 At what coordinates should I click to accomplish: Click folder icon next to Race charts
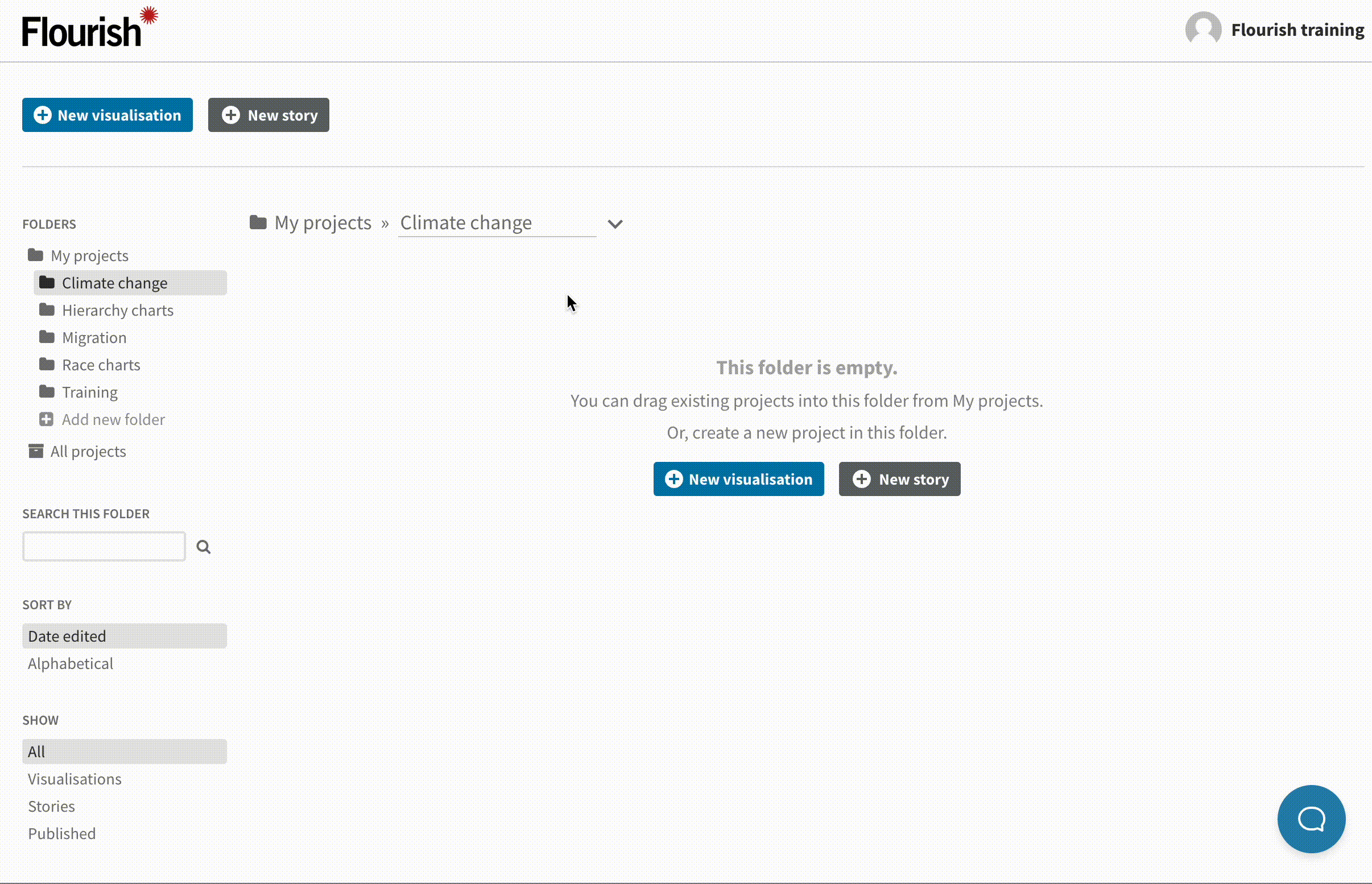pos(47,365)
